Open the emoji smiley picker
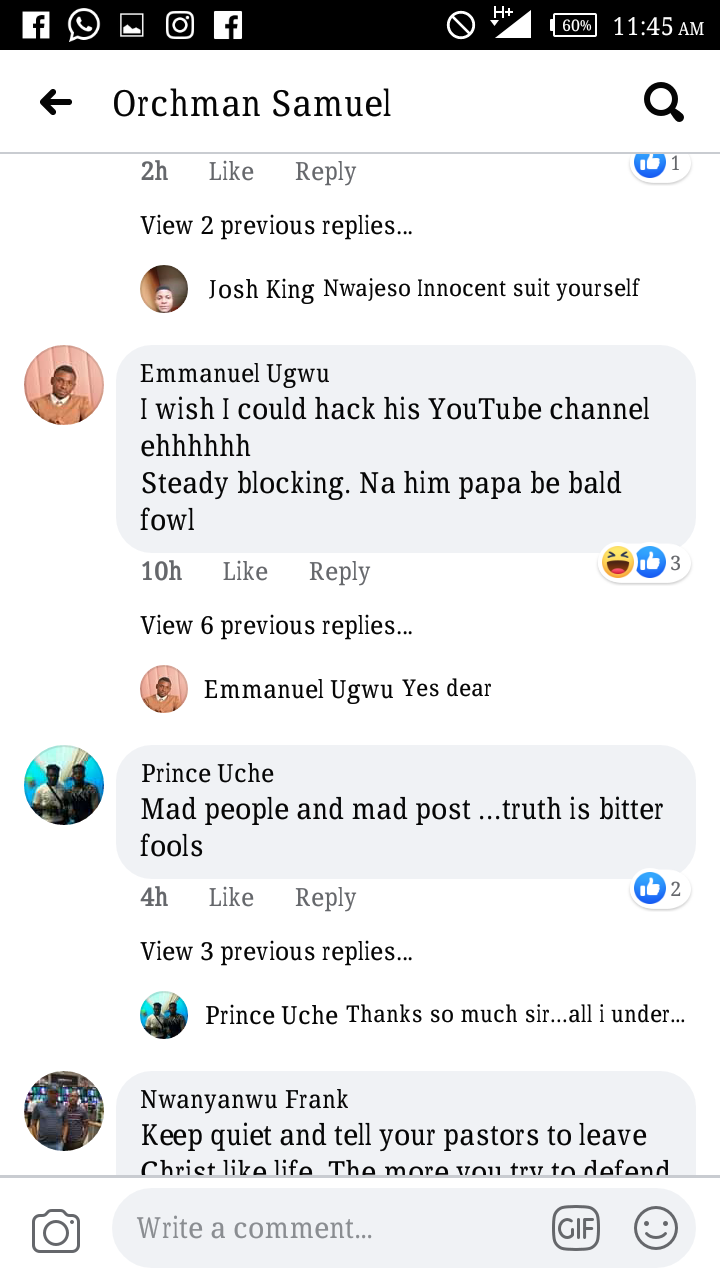Viewport: 720px width, 1280px height. [656, 1228]
